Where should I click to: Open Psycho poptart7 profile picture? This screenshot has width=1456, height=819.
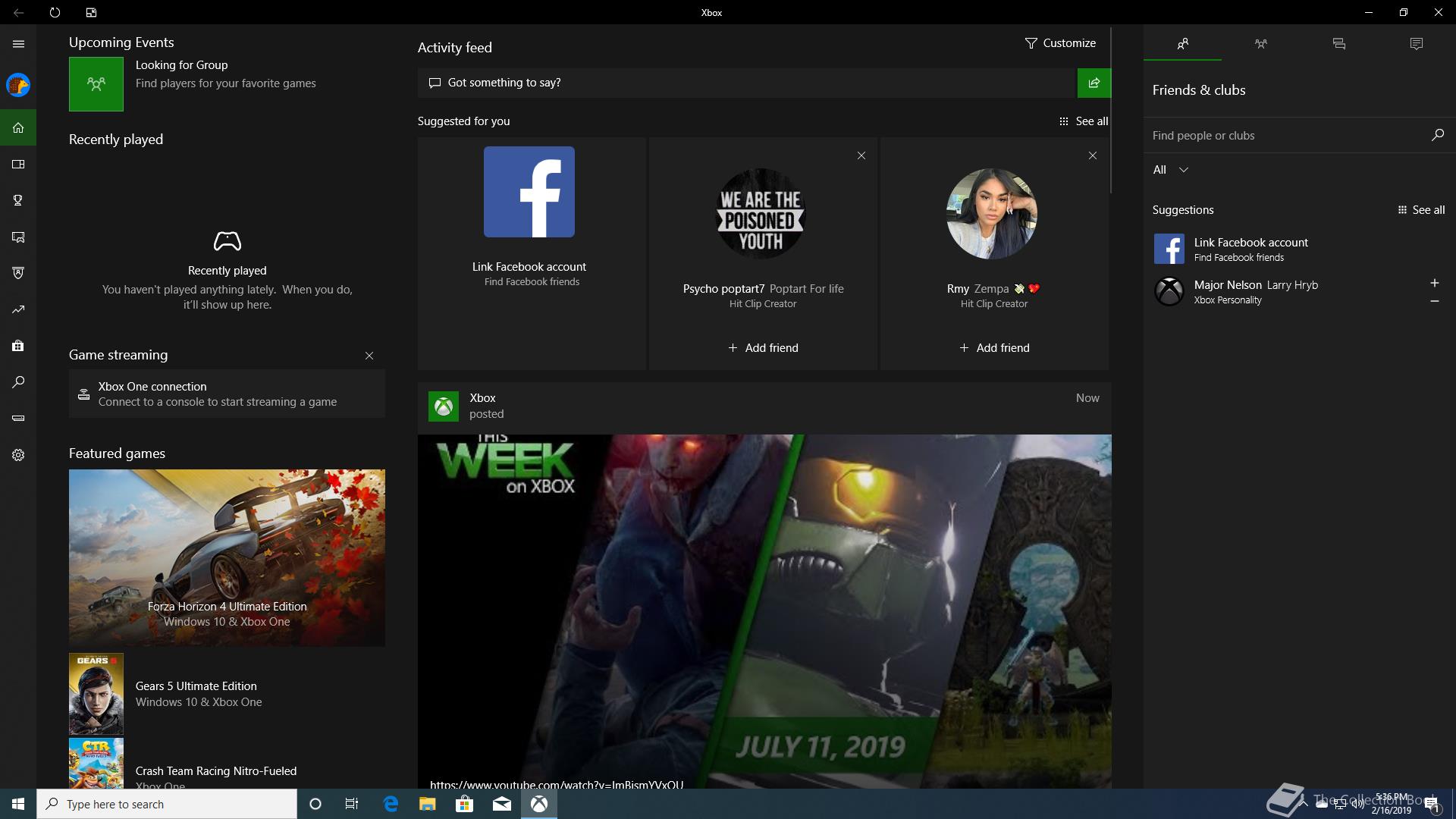pos(761,214)
